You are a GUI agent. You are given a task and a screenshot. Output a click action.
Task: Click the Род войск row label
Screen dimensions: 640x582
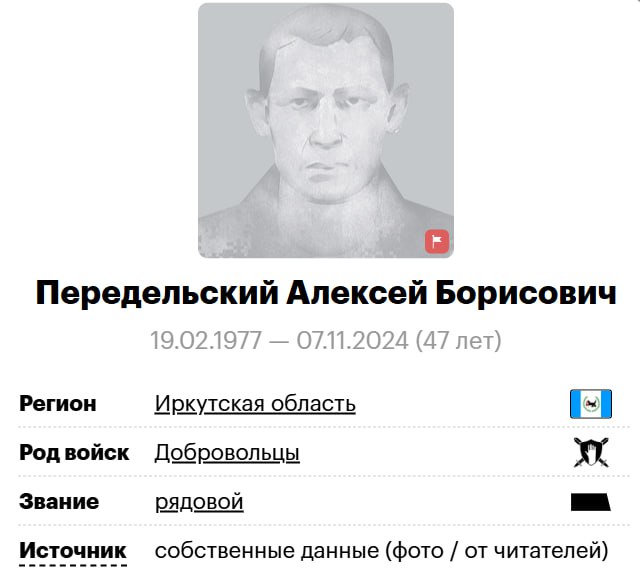74,453
